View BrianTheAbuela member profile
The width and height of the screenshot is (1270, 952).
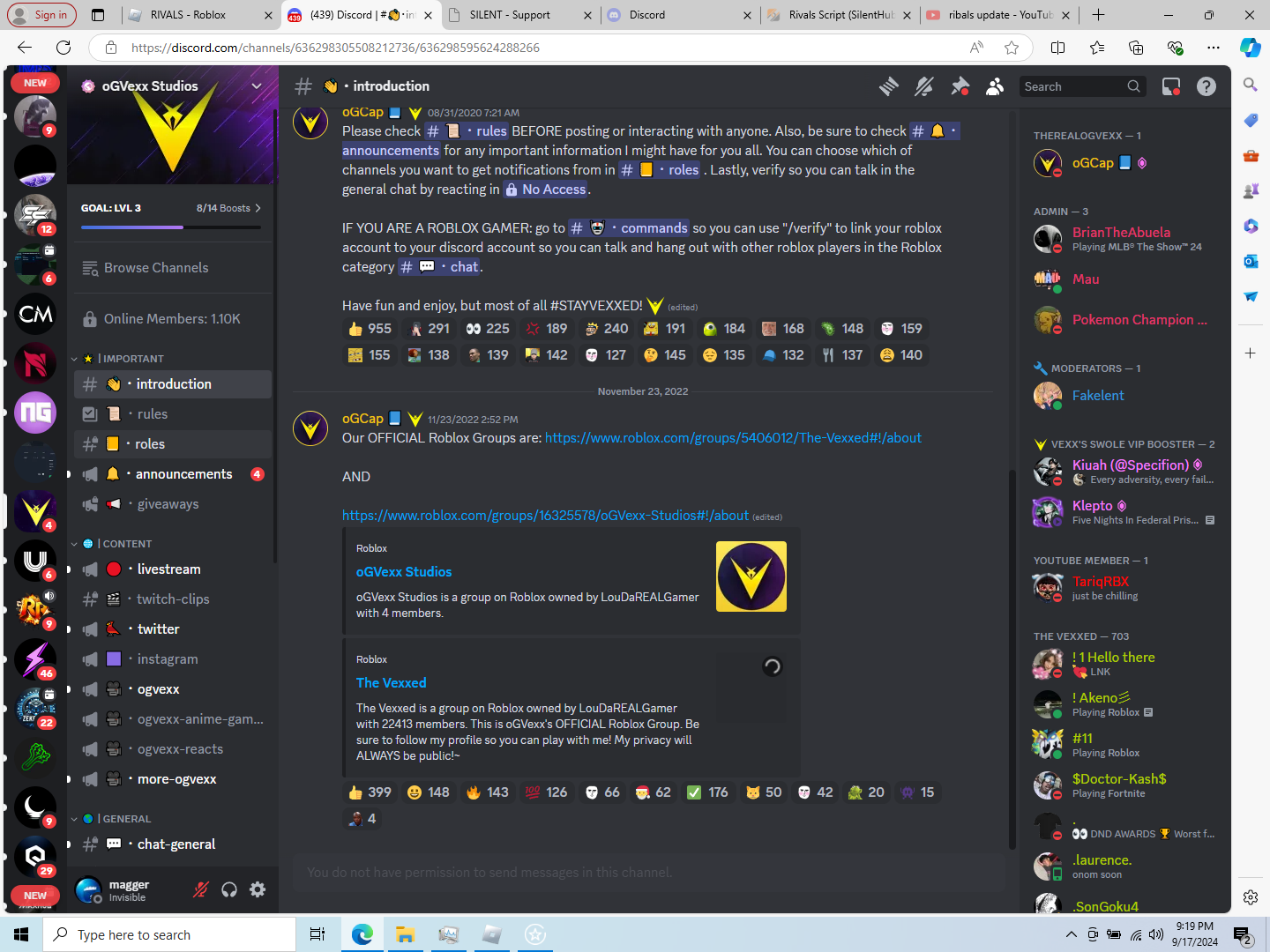click(x=1124, y=238)
